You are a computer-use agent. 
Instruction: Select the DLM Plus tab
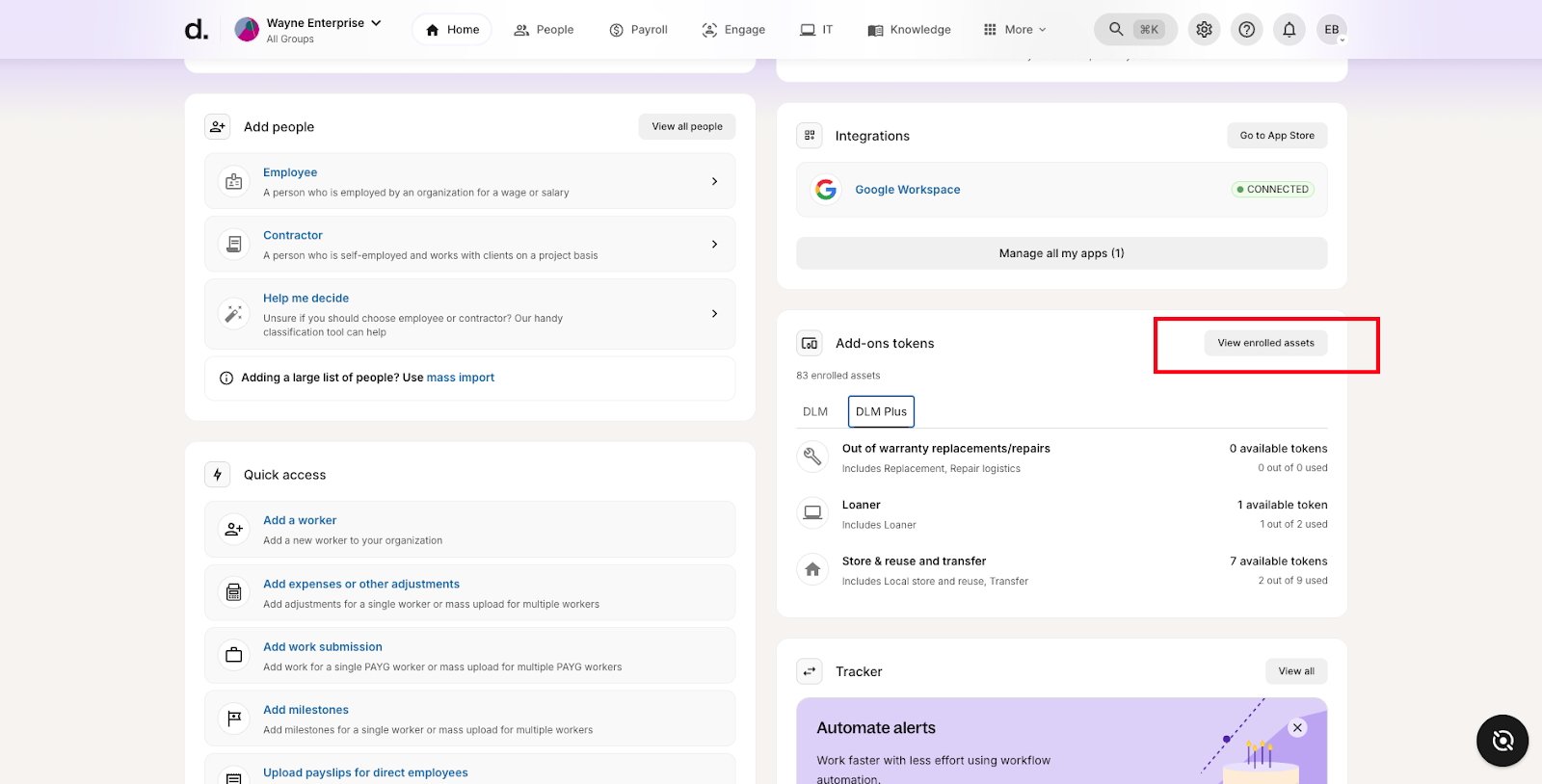coord(881,412)
